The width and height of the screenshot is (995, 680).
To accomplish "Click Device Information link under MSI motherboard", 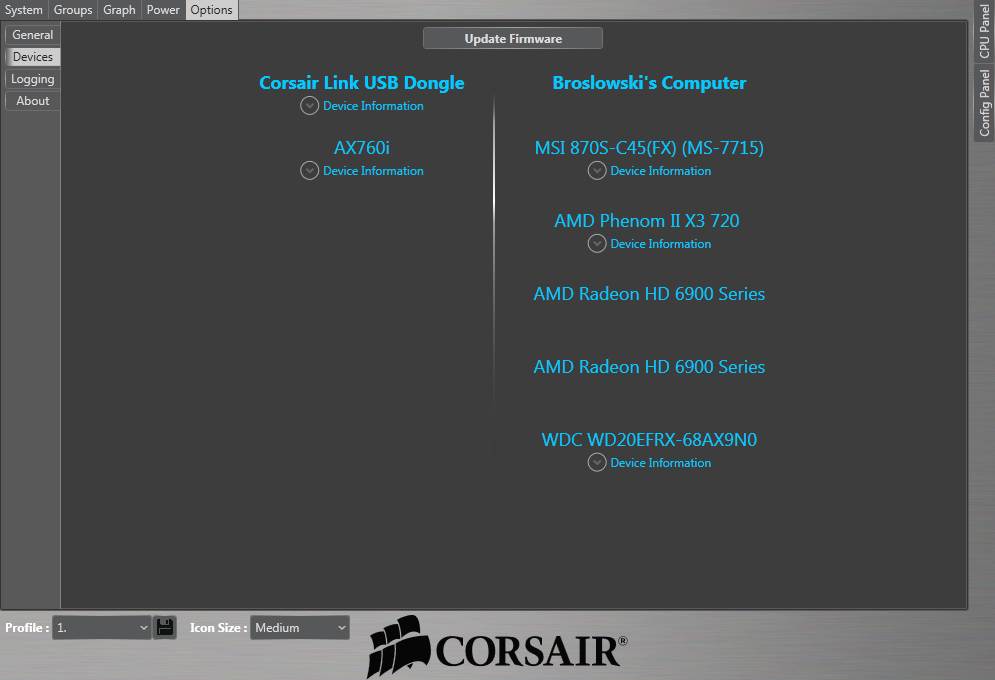I will tap(661, 171).
